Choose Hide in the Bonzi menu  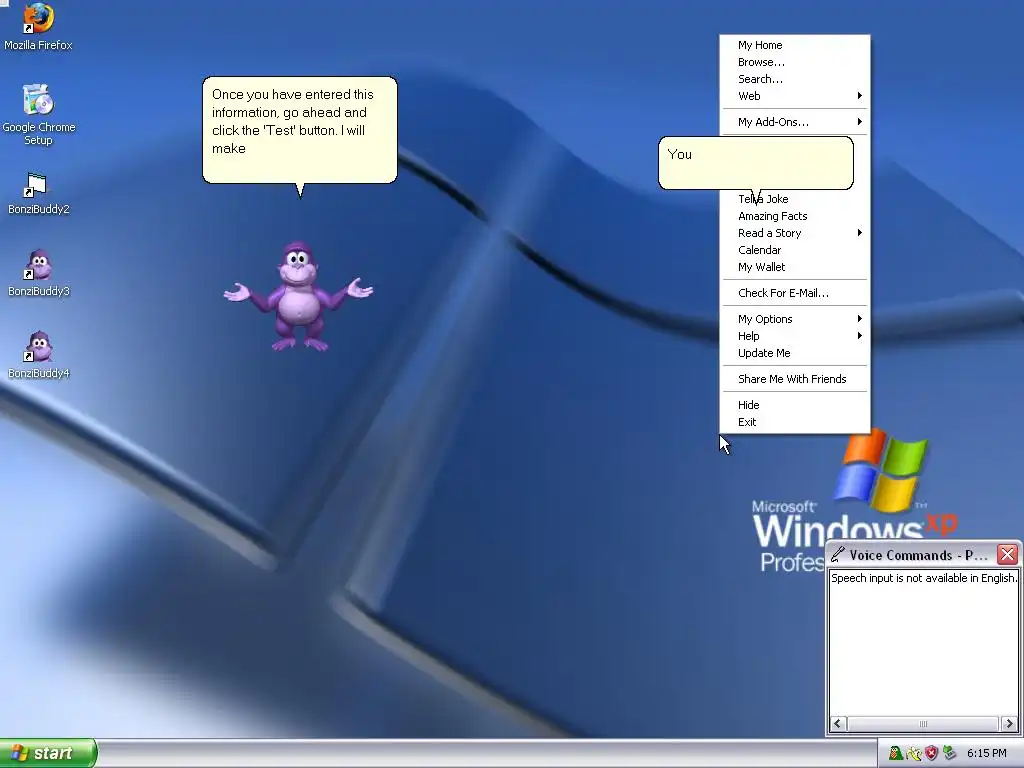pyautogui.click(x=795, y=406)
